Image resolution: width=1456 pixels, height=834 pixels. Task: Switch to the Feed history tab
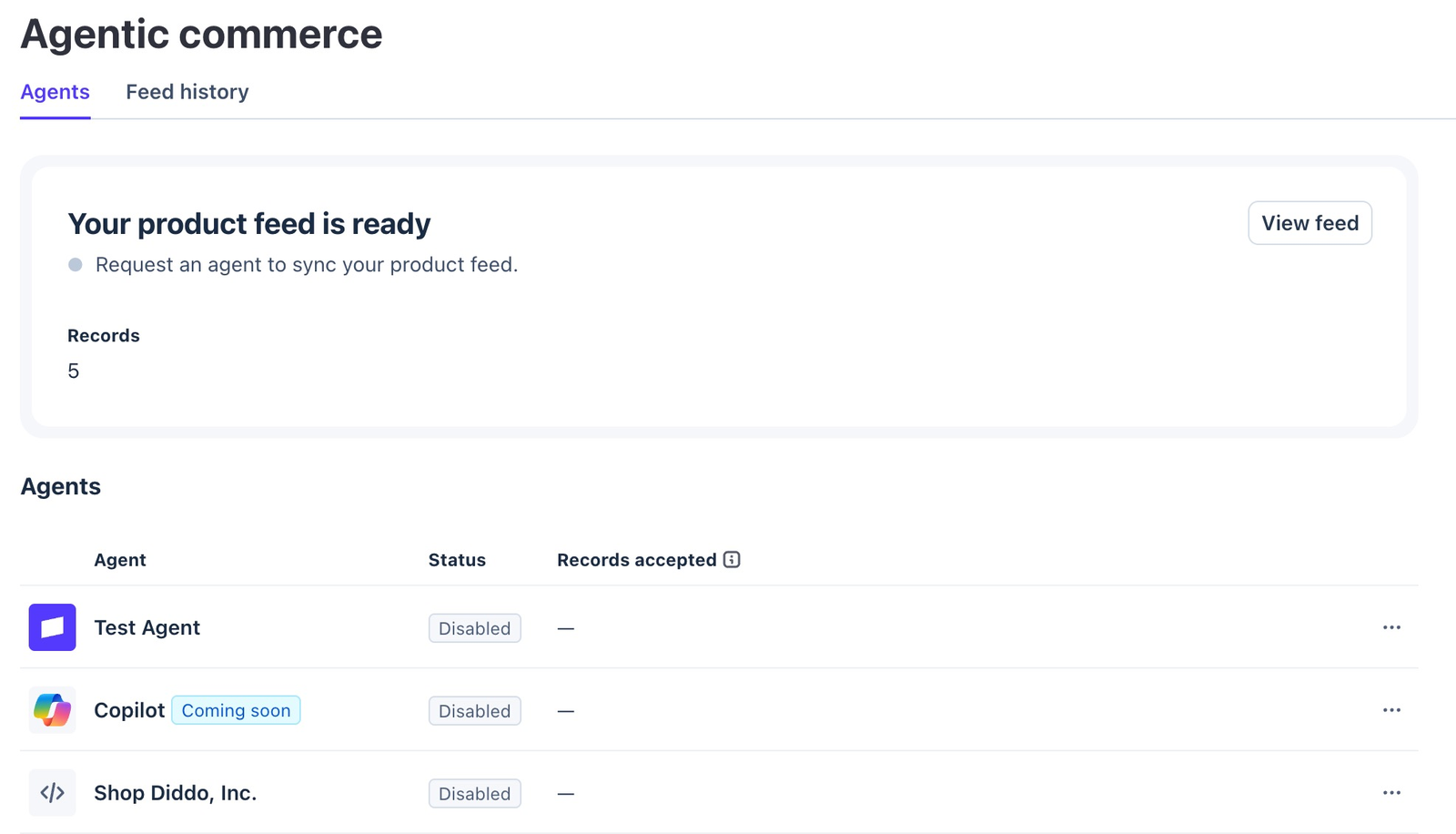tap(187, 92)
